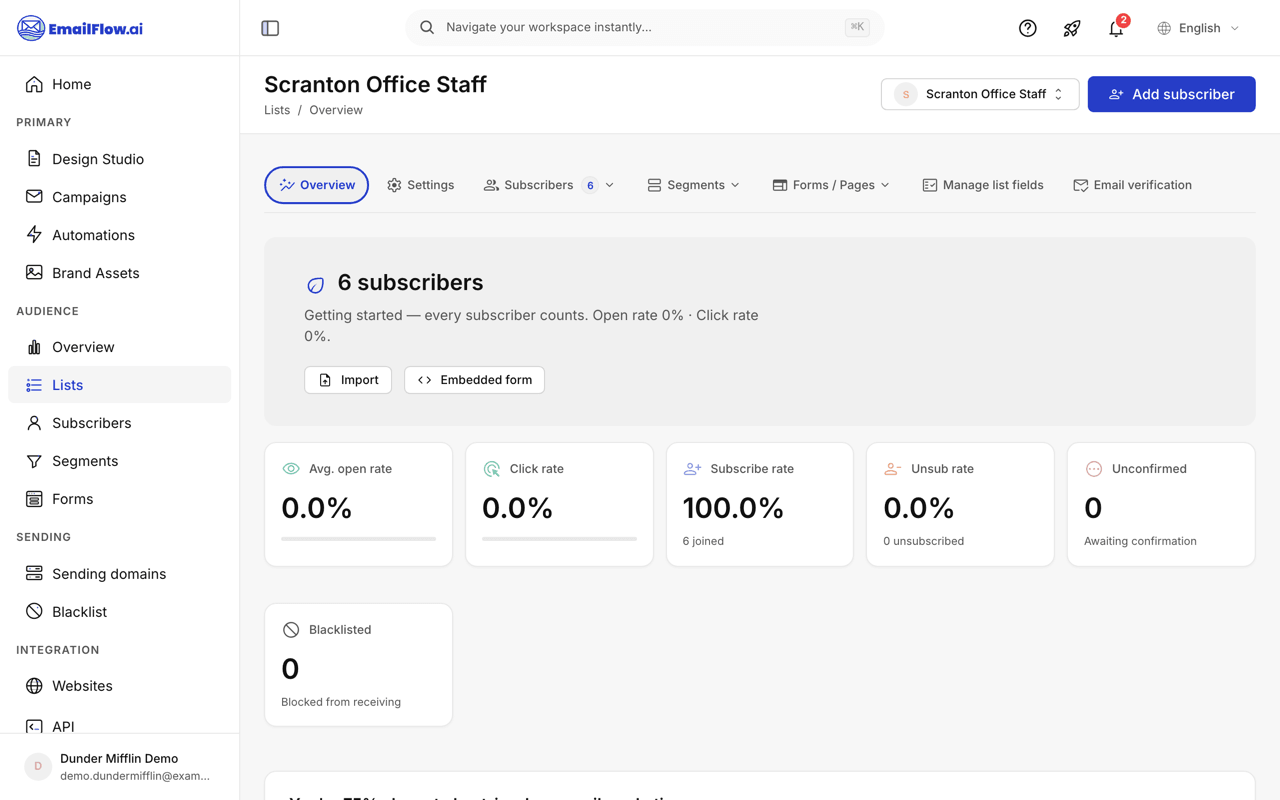Click the Overview breadcrumb text
This screenshot has width=1280, height=800.
click(x=336, y=110)
